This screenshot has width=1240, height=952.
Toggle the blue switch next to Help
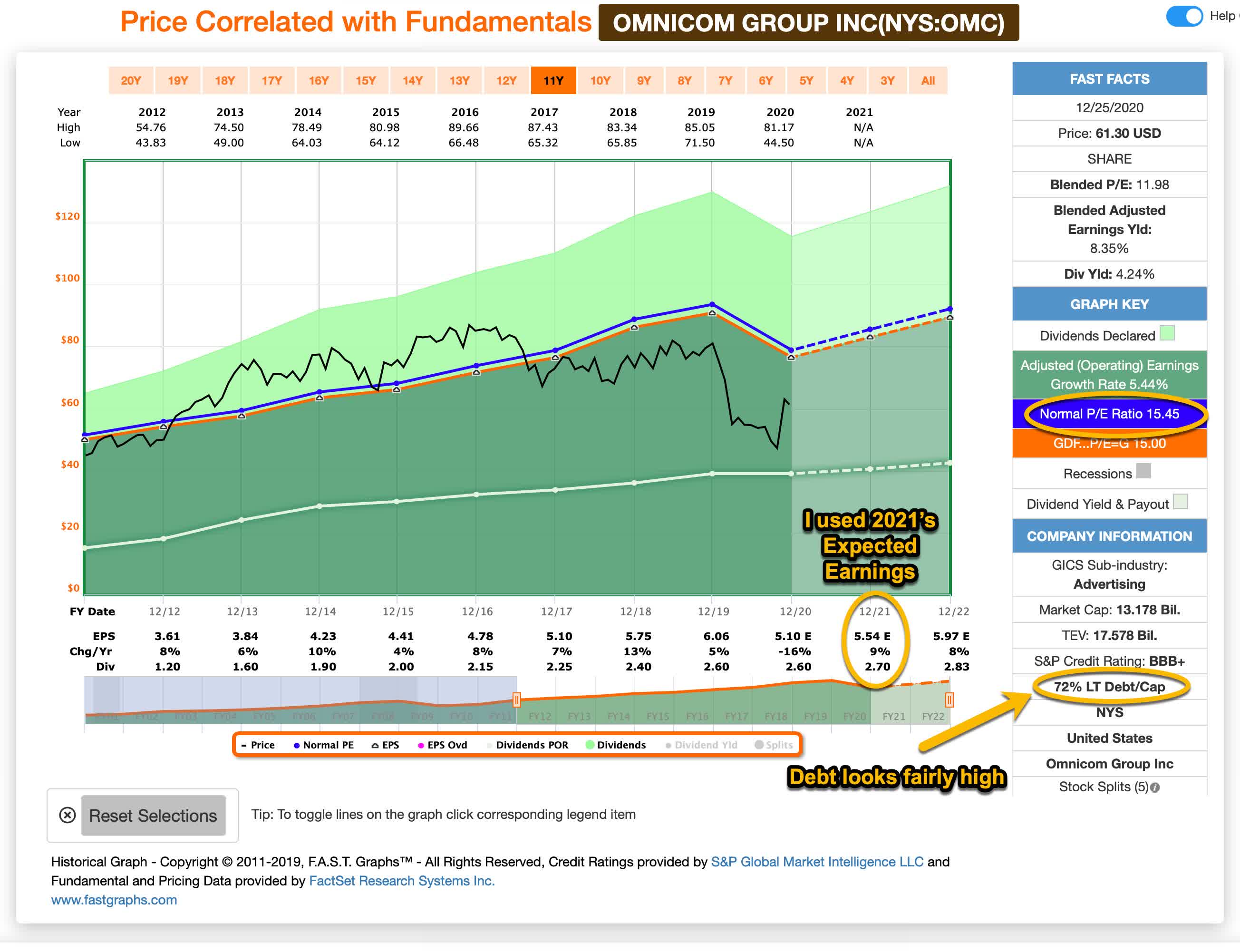(1184, 16)
